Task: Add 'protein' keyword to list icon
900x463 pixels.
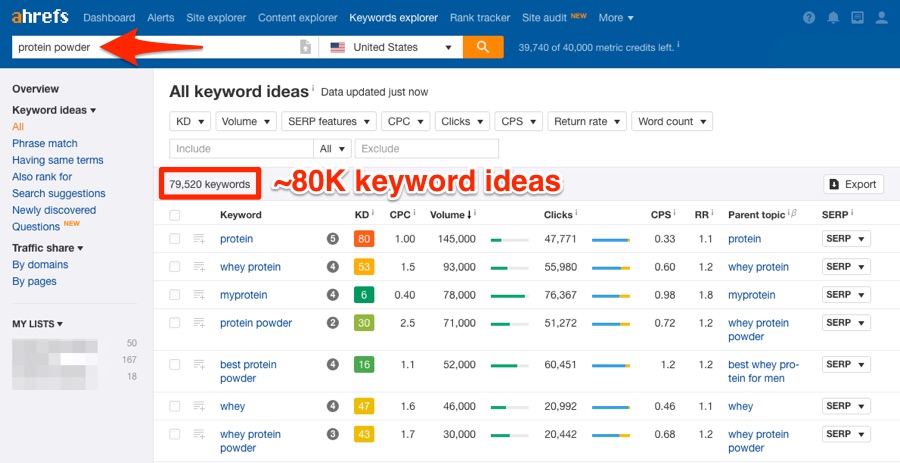Action: pos(199,239)
